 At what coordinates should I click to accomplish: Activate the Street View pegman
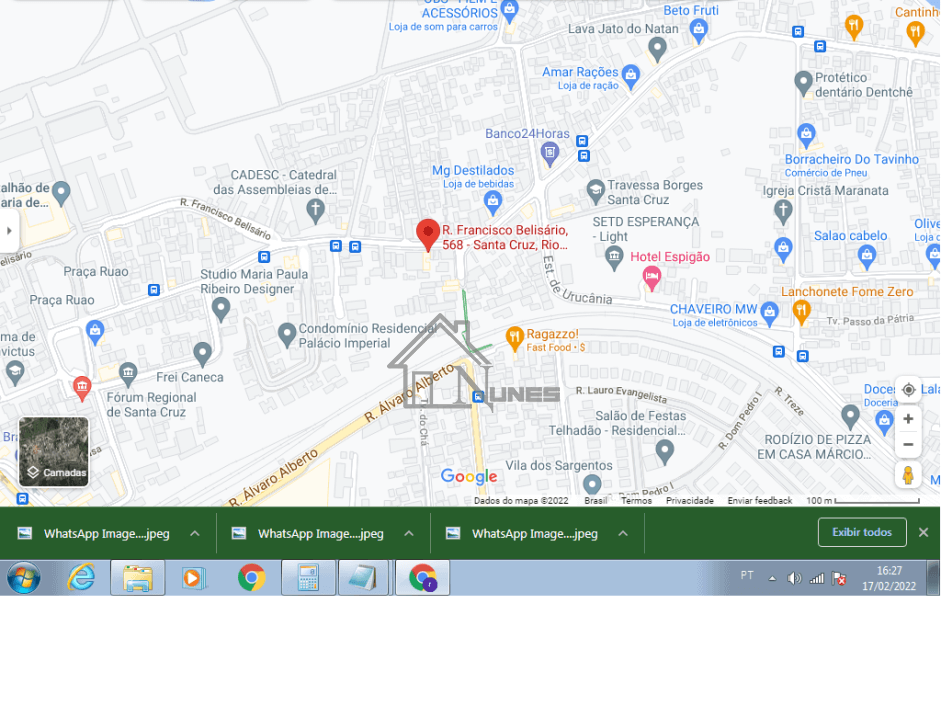click(908, 475)
